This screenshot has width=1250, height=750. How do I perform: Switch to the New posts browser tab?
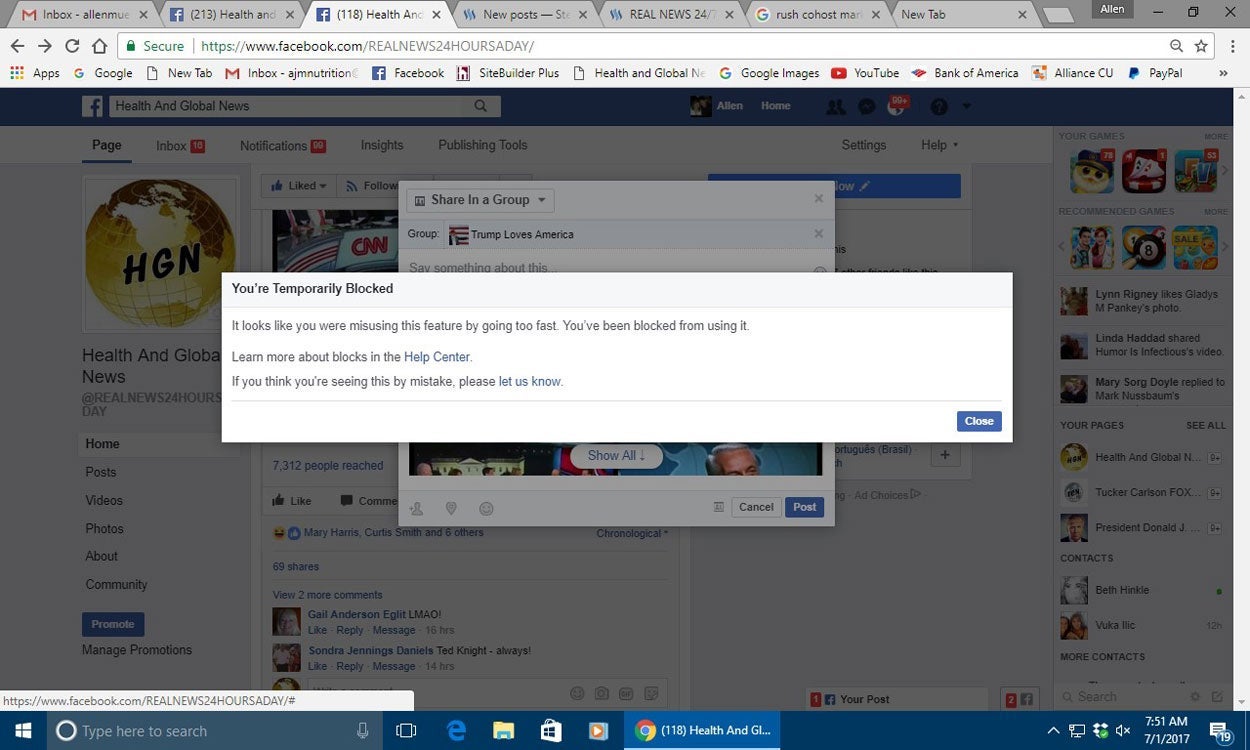525,15
